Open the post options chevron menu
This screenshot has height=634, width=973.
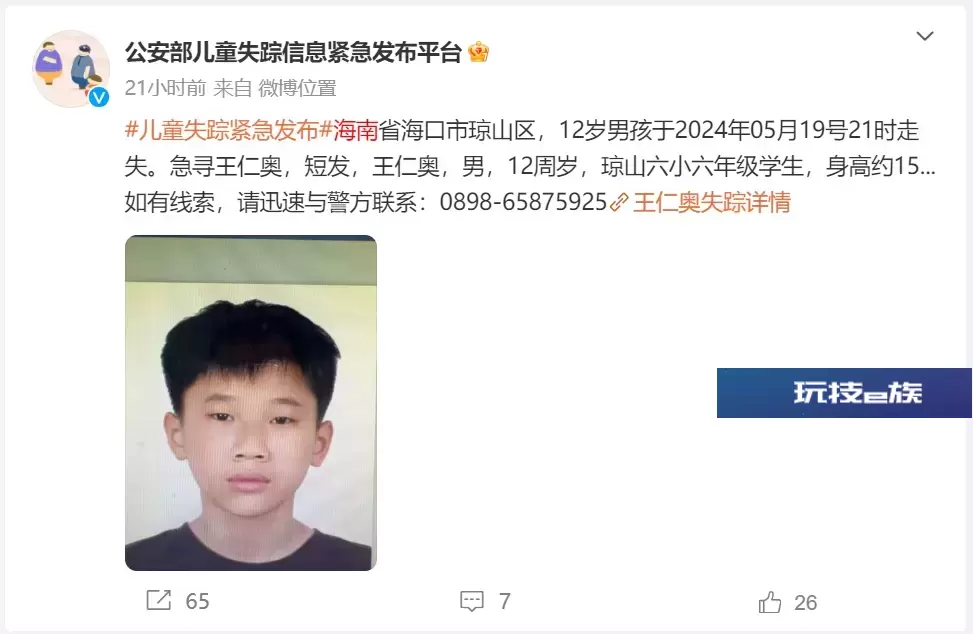[x=925, y=36]
